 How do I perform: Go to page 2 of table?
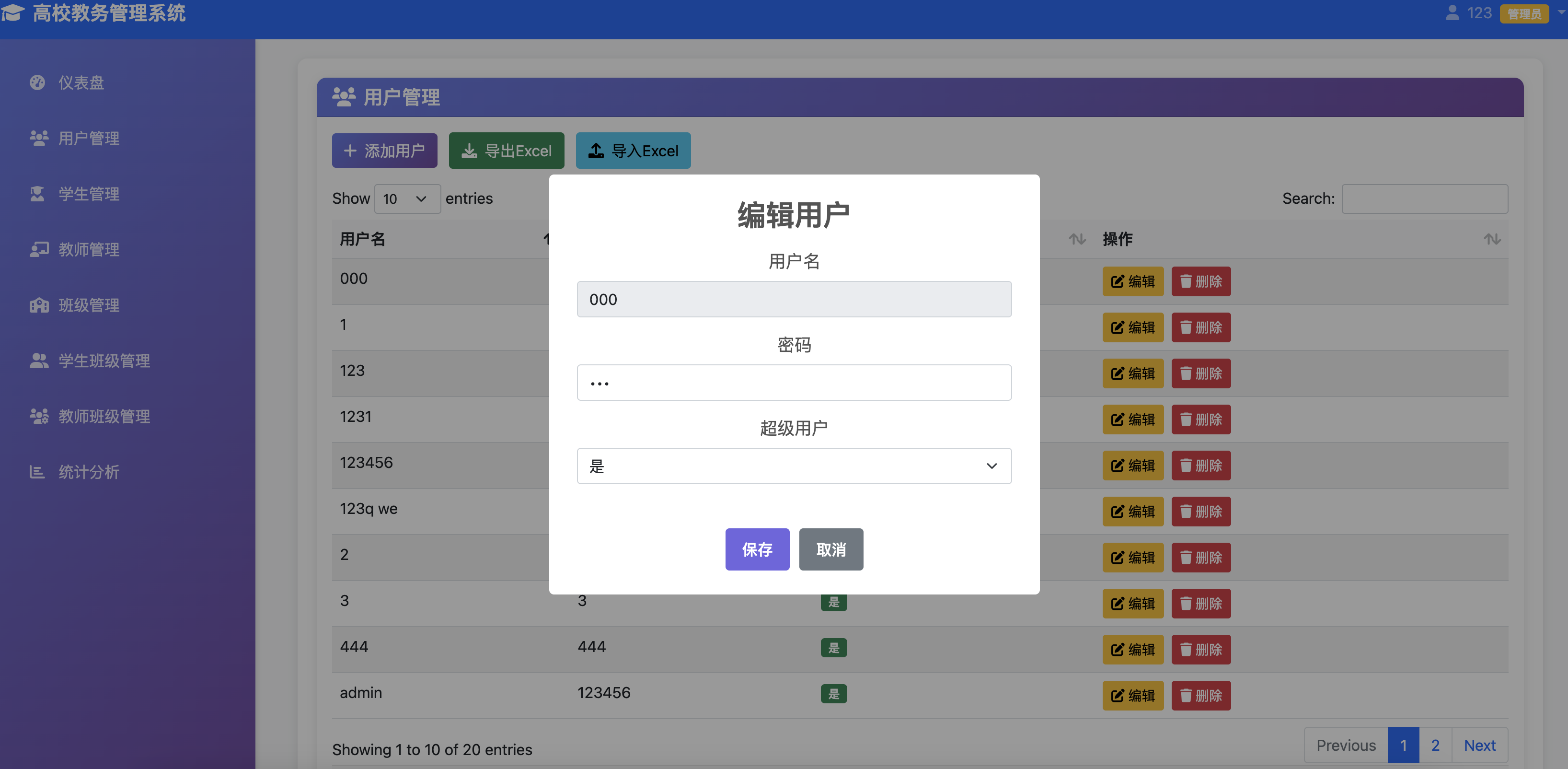(x=1435, y=745)
